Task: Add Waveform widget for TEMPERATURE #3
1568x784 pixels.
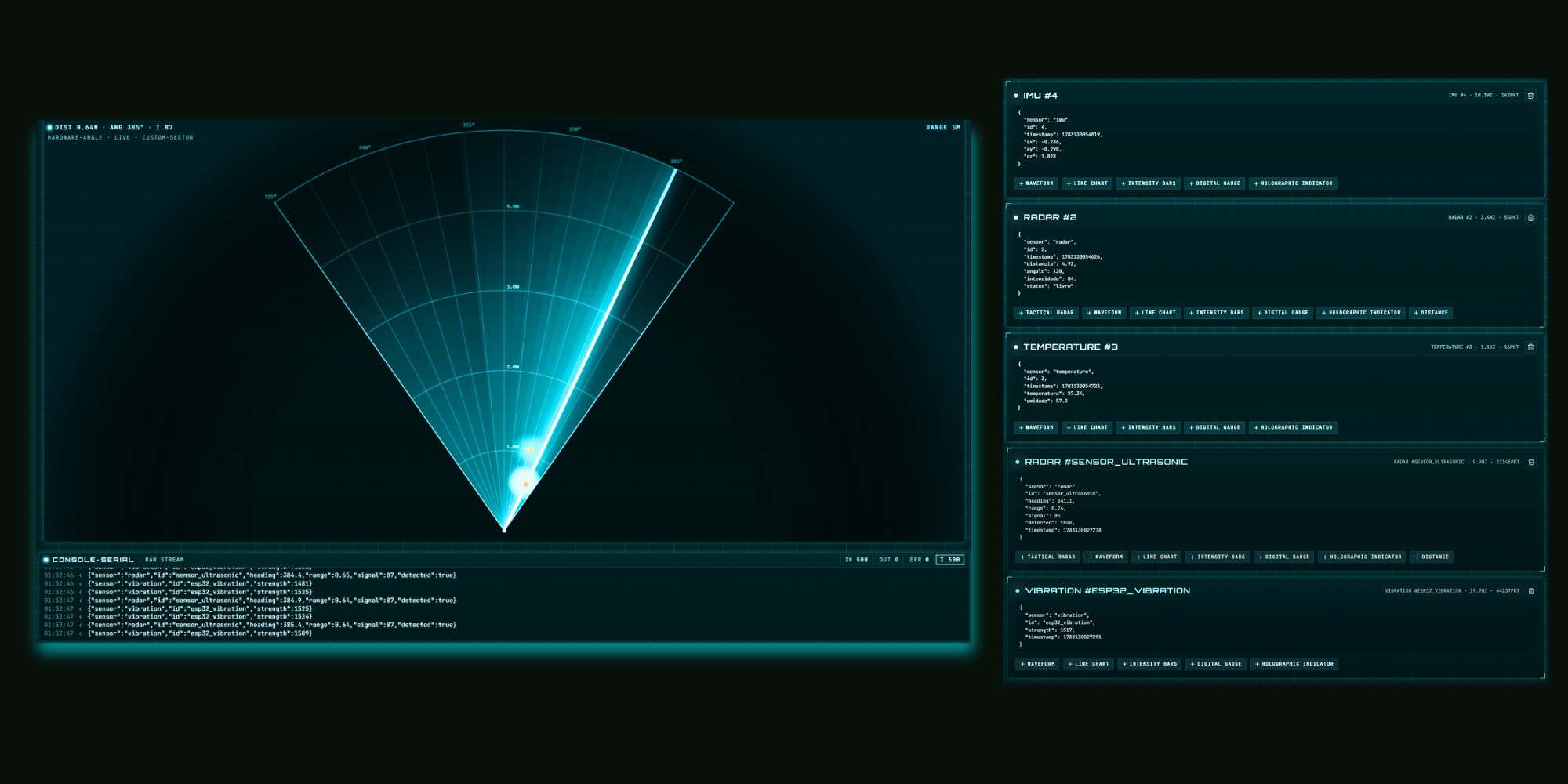Action: [1036, 428]
